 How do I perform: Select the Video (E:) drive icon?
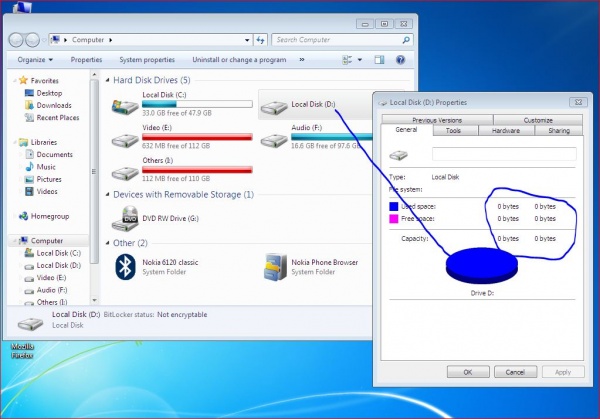(x=125, y=140)
